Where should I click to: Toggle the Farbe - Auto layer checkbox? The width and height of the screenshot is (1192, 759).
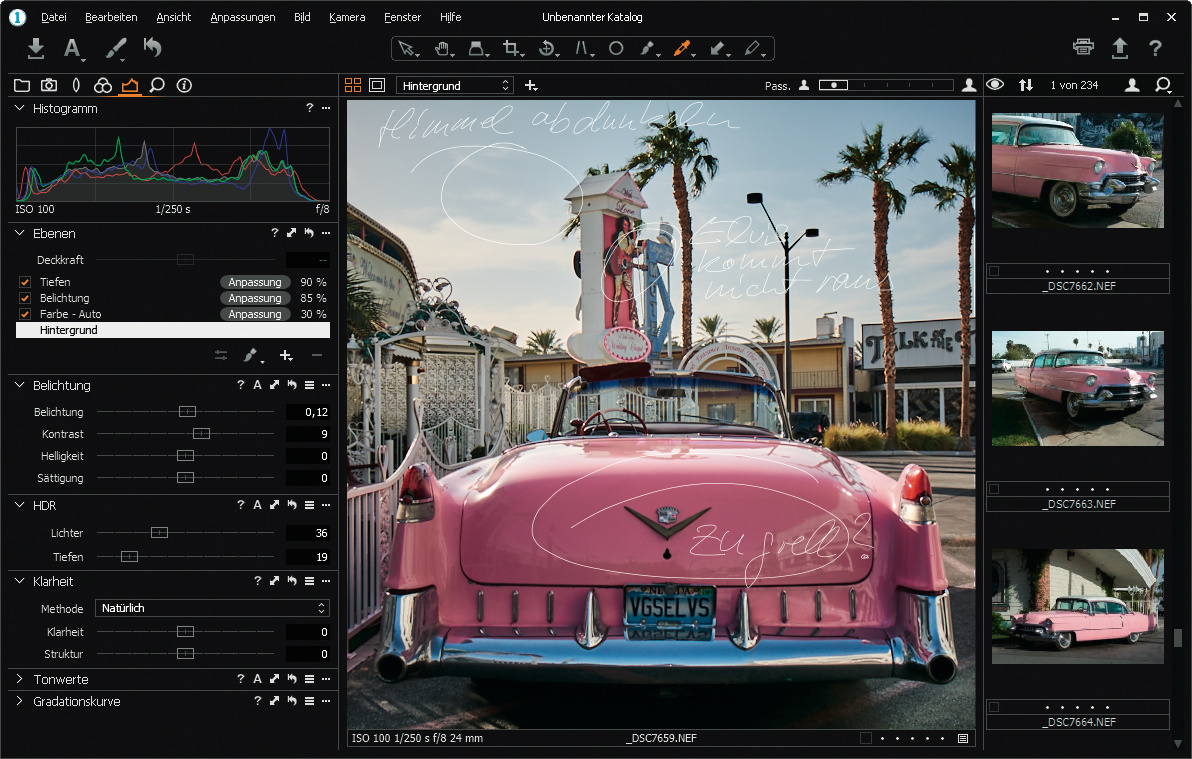pos(25,314)
